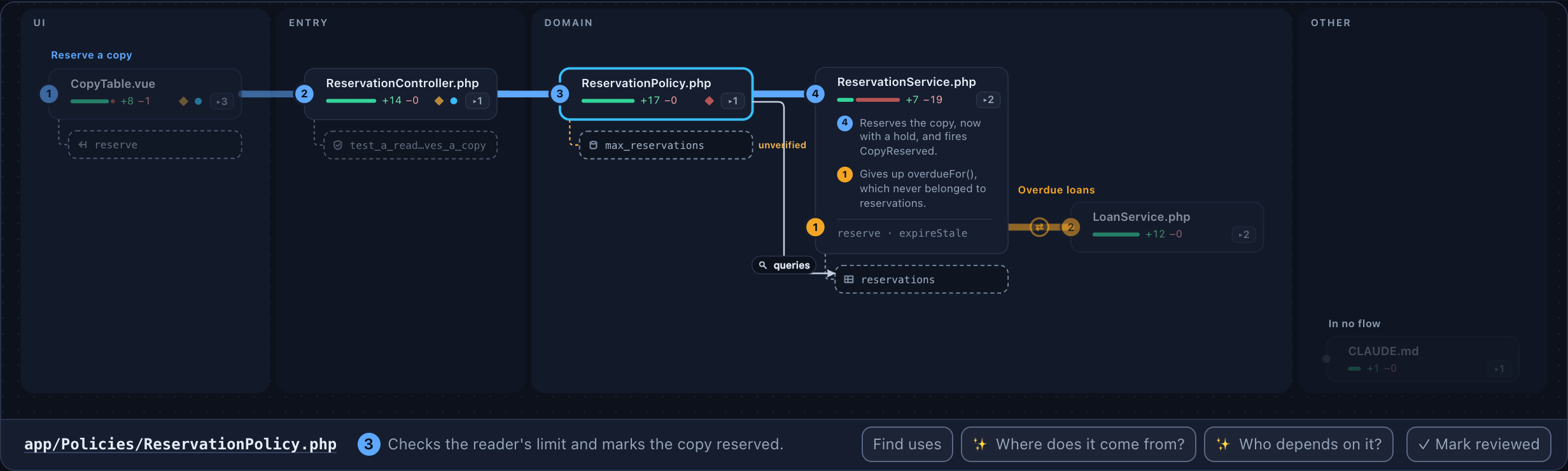Image resolution: width=1568 pixels, height=471 pixels.
Task: Click the magnifier icon in the queries label
Action: click(x=762, y=265)
